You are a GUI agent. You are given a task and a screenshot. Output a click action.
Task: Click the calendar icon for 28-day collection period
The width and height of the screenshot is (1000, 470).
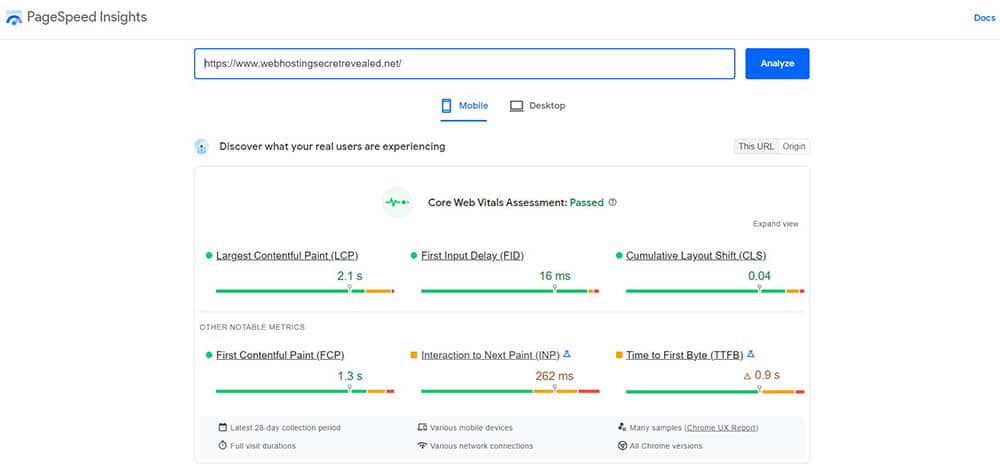pyautogui.click(x=222, y=427)
